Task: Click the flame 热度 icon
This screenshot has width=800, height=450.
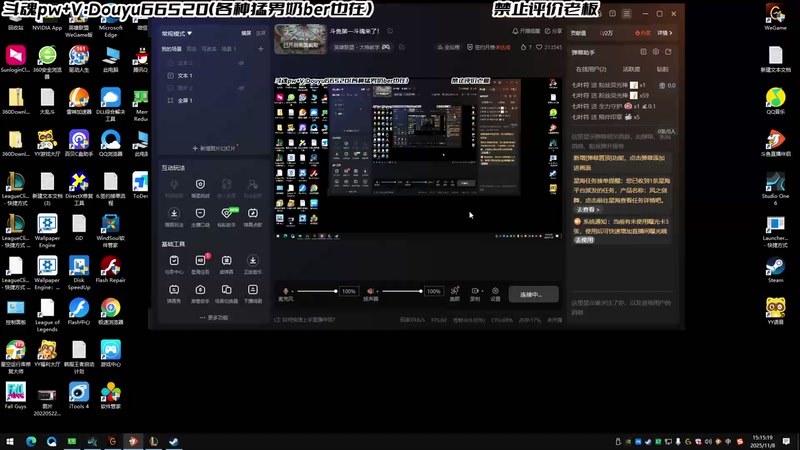Action: click(637, 33)
